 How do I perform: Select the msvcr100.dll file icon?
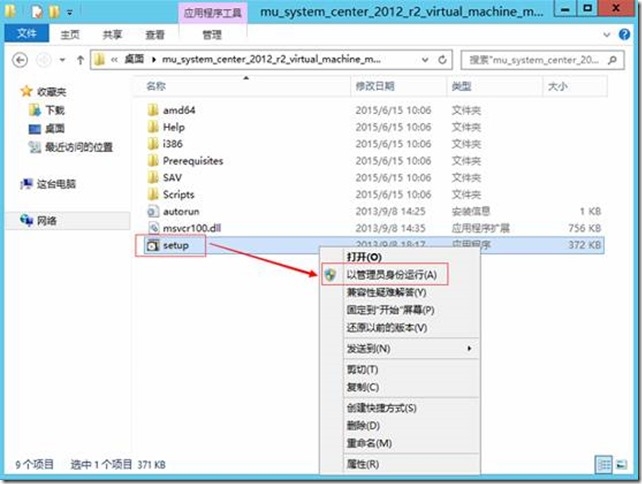[153, 228]
